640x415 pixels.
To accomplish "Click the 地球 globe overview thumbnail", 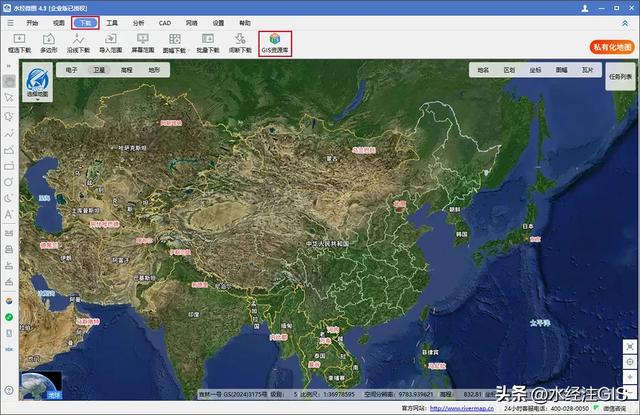I will pos(41,386).
